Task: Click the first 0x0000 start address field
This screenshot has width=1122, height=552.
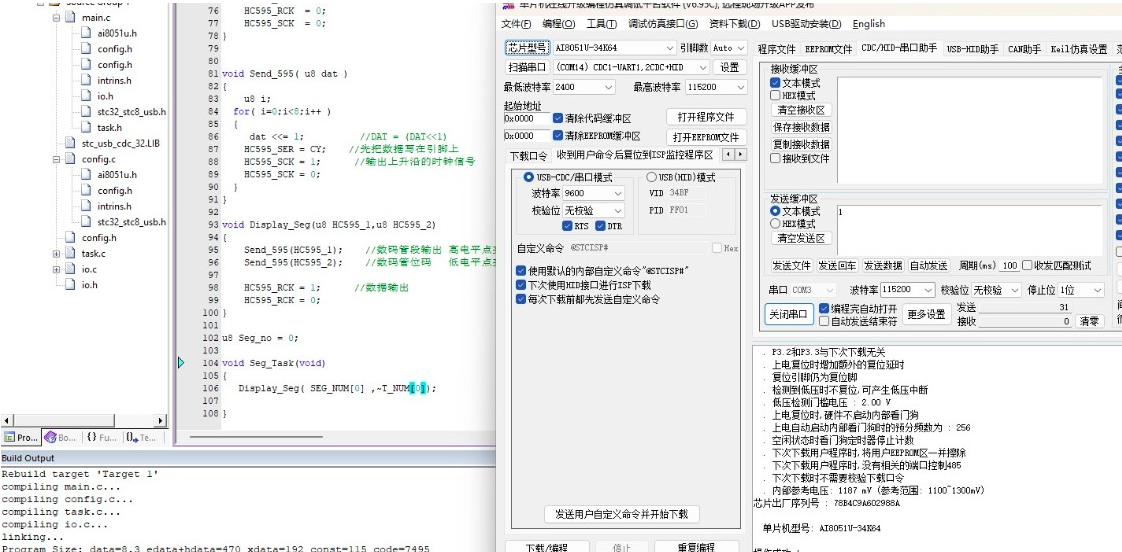Action: point(527,118)
